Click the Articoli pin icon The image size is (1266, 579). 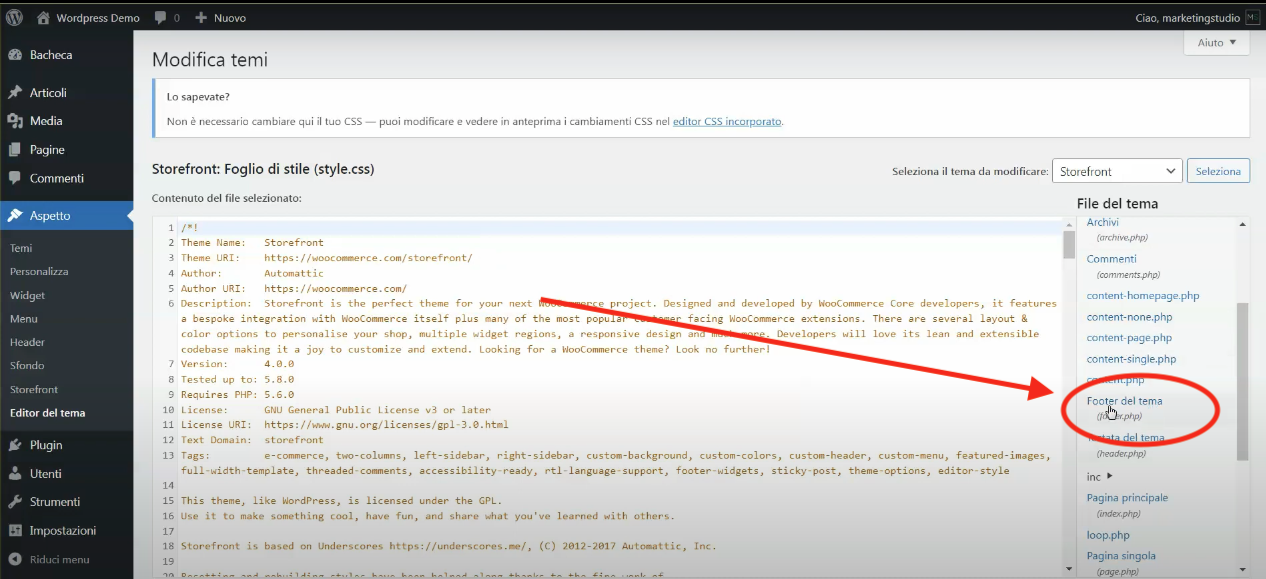(x=15, y=93)
